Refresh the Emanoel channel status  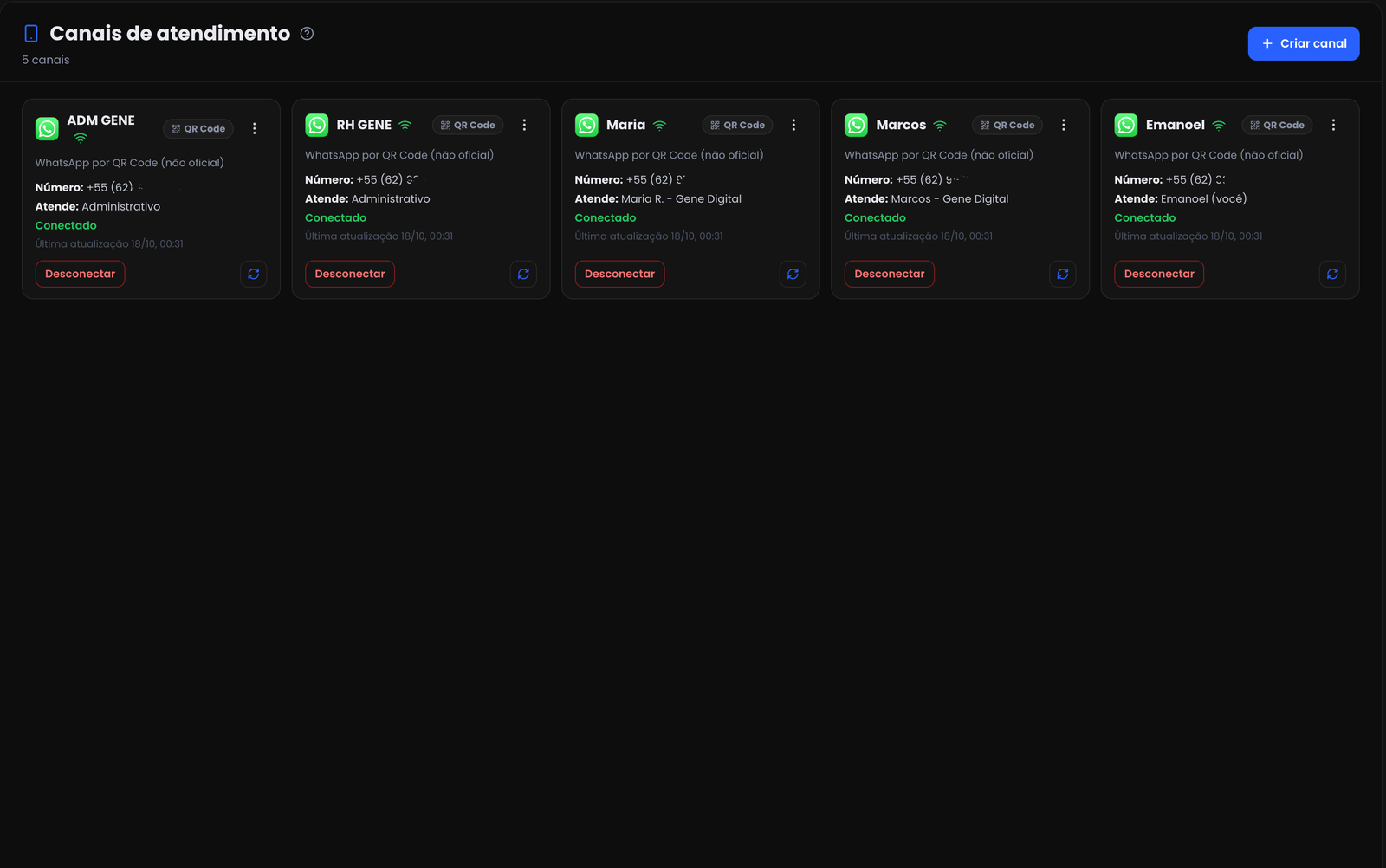click(1332, 274)
